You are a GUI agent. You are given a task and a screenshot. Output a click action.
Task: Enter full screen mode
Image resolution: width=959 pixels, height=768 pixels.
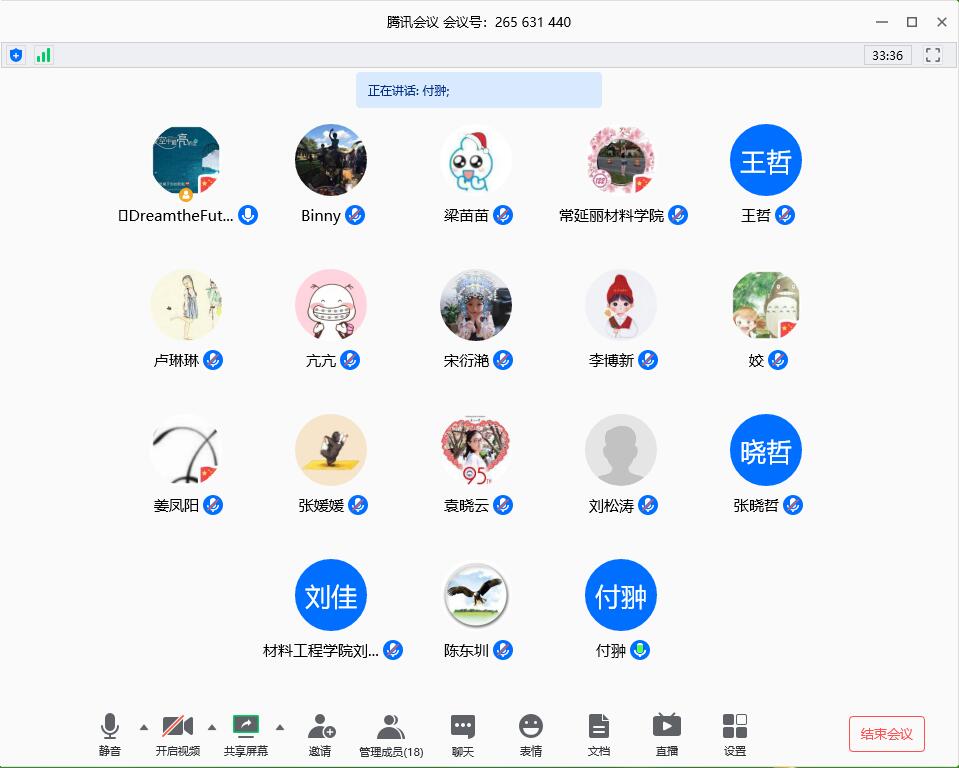pos(933,55)
